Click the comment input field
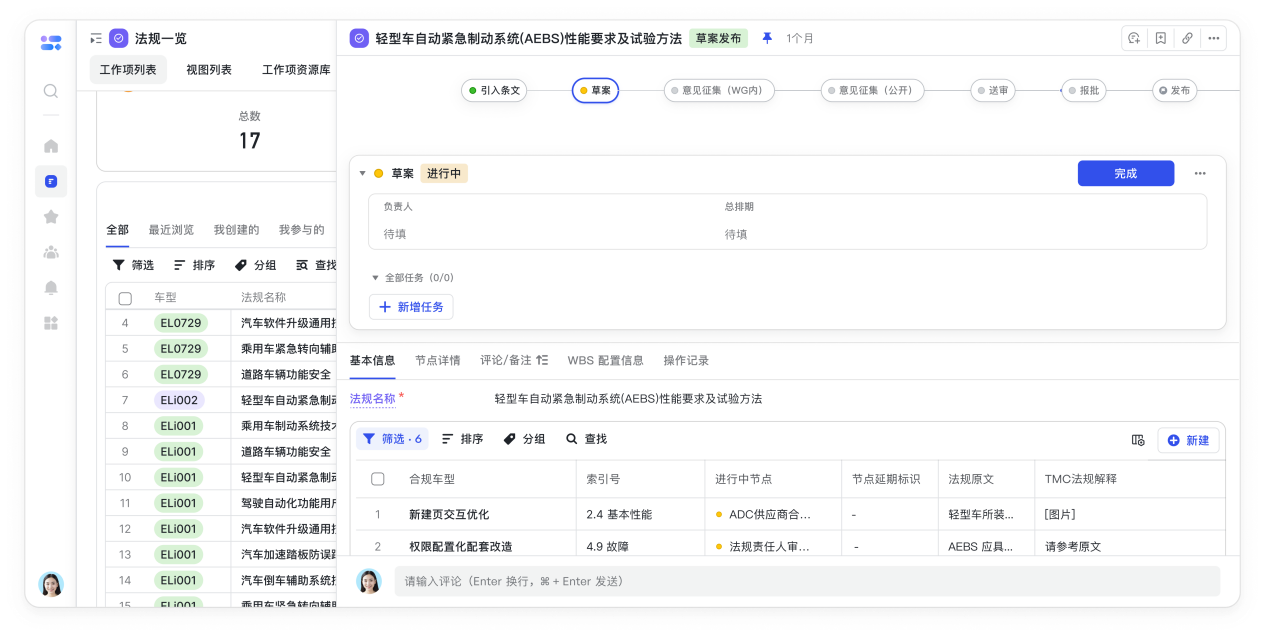This screenshot has height=637, width=1265. pyautogui.click(x=806, y=581)
